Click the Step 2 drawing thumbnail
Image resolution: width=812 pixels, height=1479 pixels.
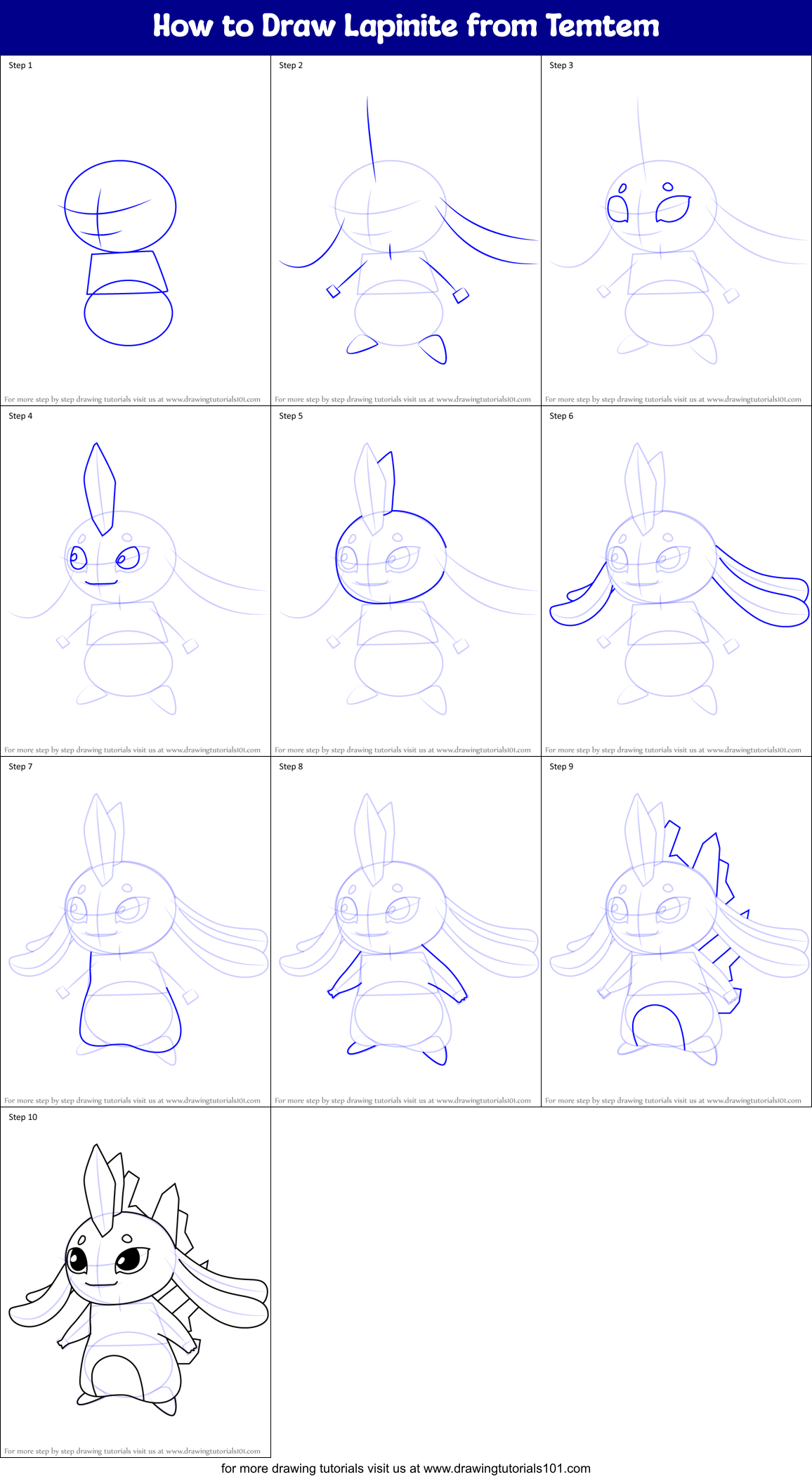pyautogui.click(x=406, y=230)
